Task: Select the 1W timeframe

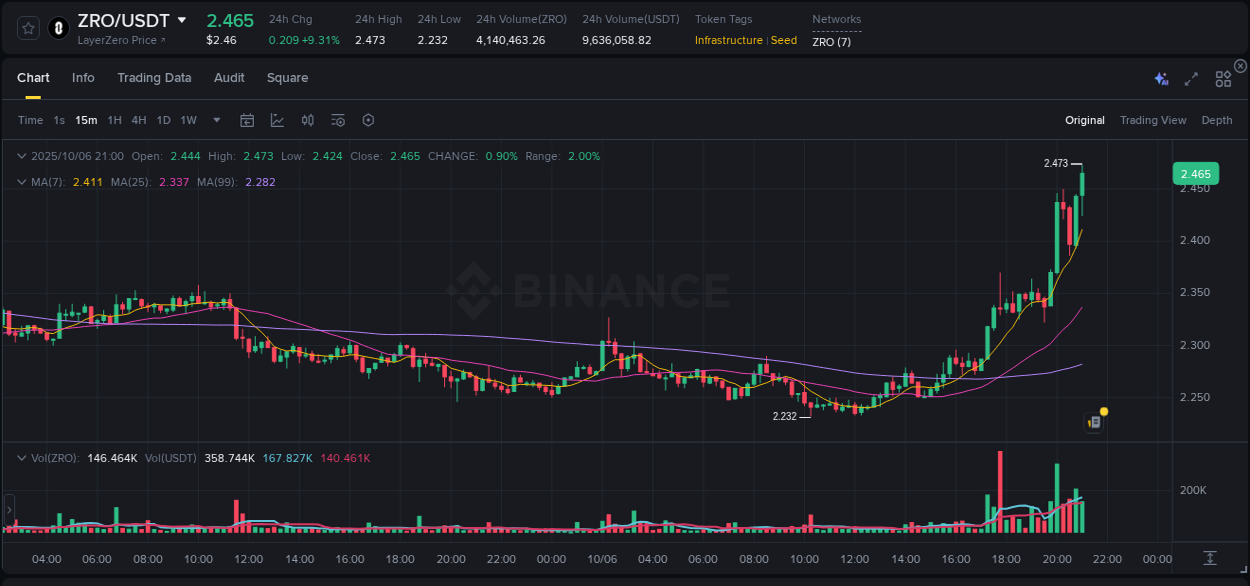Action: (x=188, y=120)
